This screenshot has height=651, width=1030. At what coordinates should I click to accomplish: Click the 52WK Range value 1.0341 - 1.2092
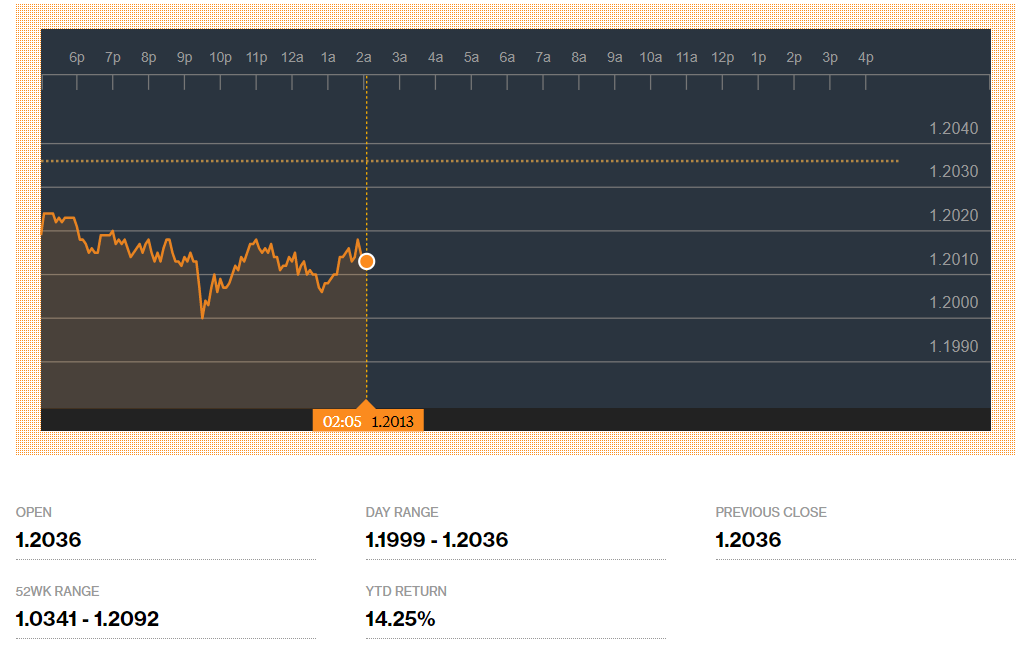tap(87, 619)
